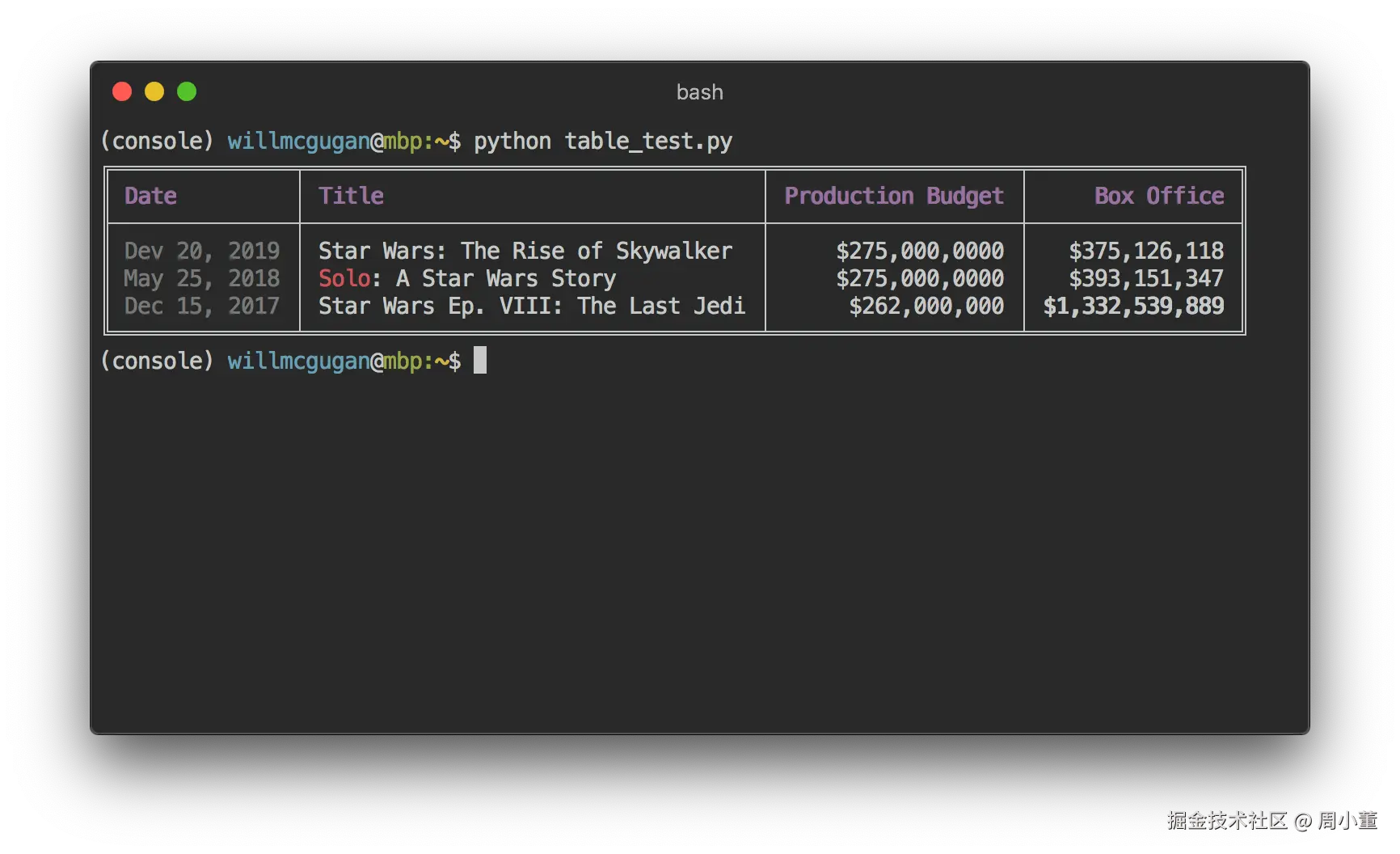Click Star Wars Ep. VIII: The Last Jedi

531,306
